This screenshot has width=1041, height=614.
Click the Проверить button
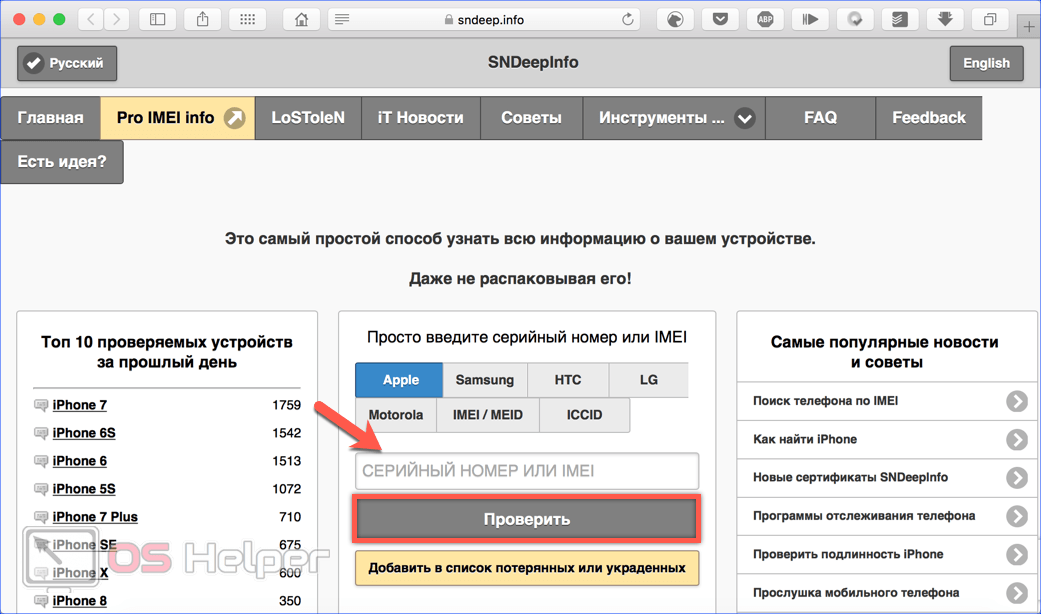527,519
